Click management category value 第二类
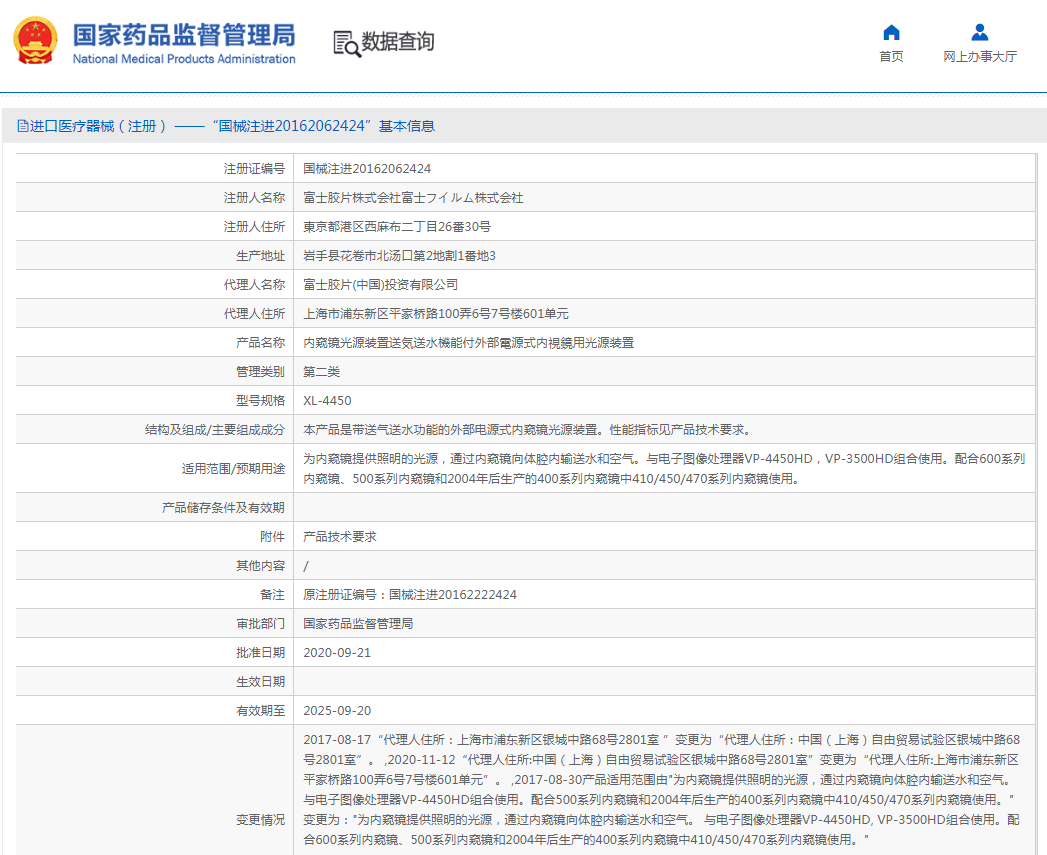Viewport: 1047px width, 855px height. click(x=322, y=371)
